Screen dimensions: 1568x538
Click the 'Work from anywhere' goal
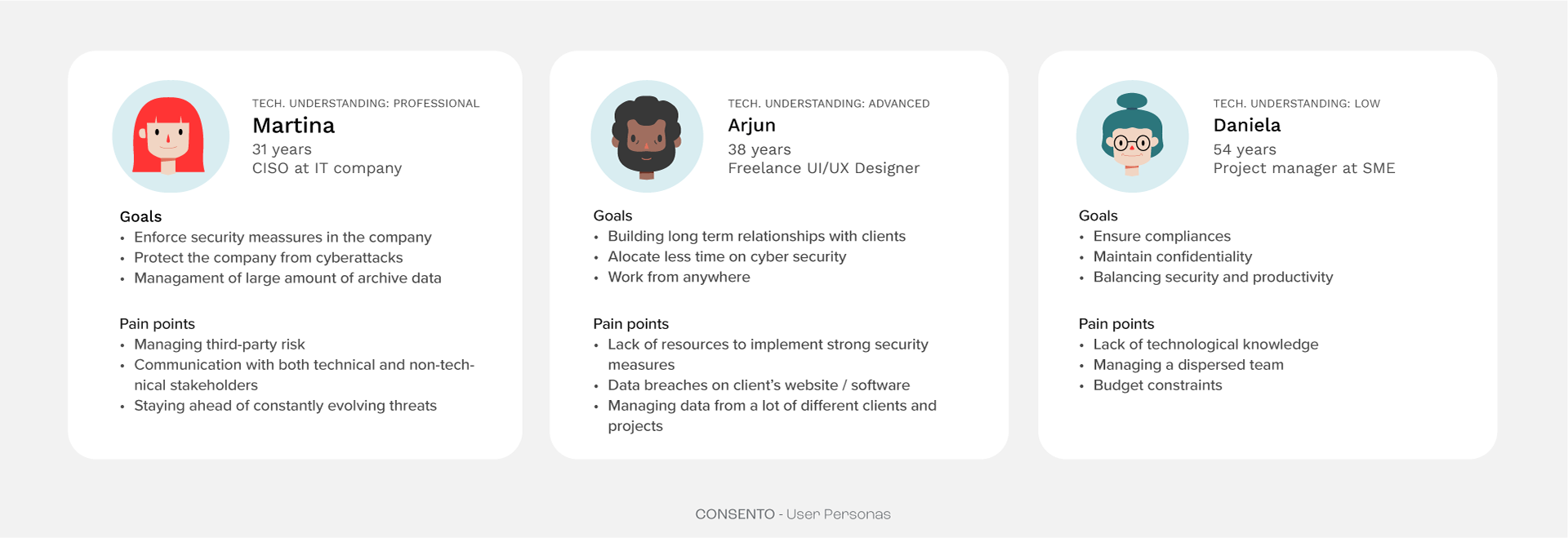pyautogui.click(x=679, y=278)
